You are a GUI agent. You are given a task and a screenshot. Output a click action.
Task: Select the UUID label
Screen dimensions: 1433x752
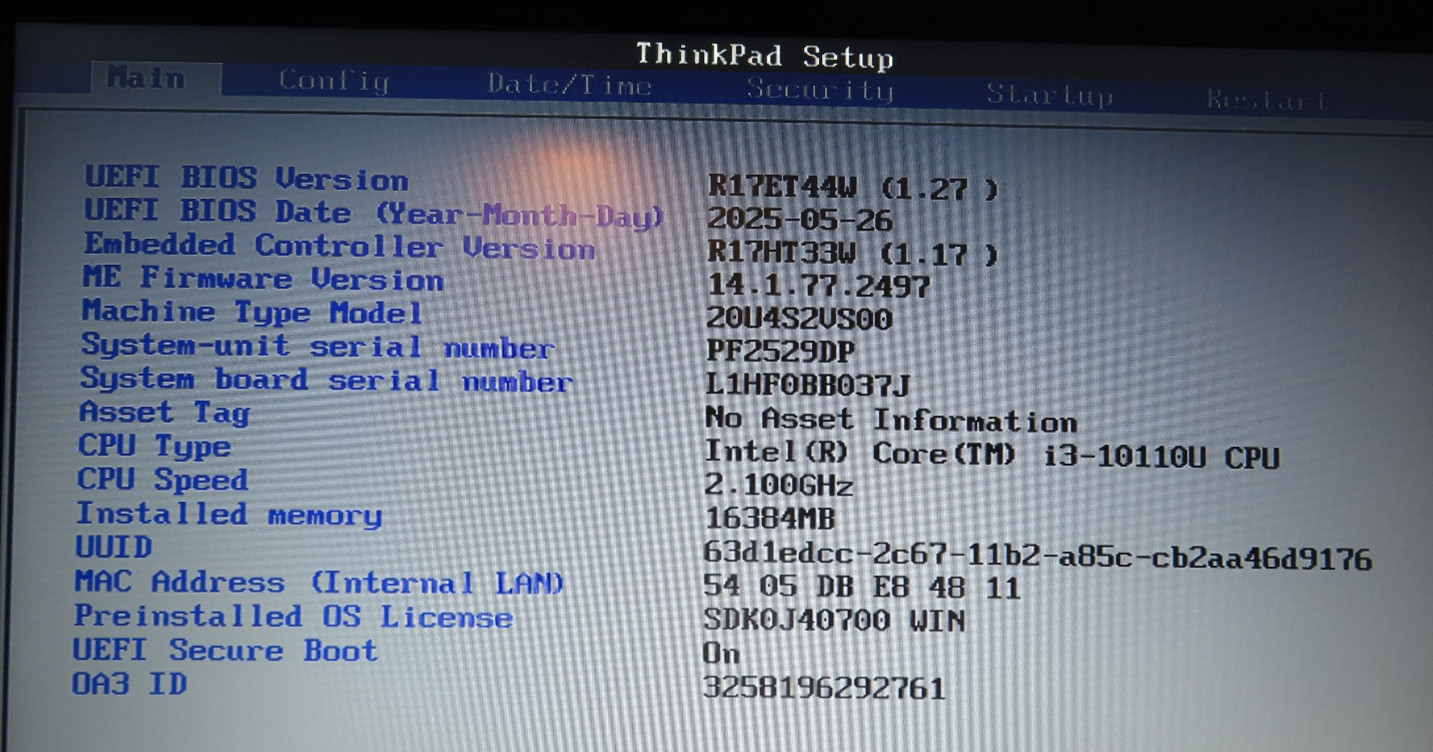[114, 548]
